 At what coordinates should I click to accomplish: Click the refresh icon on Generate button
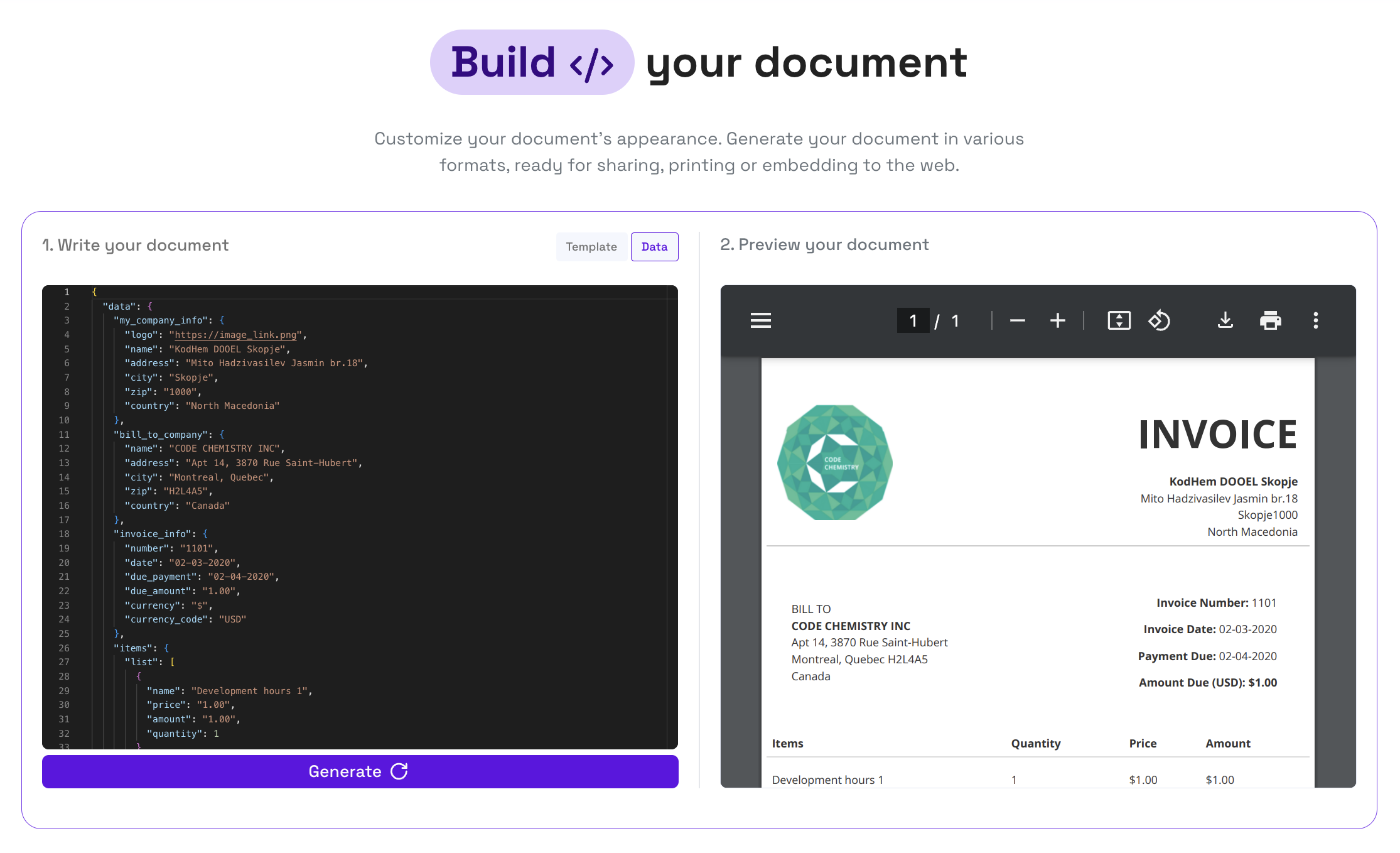[x=399, y=771]
